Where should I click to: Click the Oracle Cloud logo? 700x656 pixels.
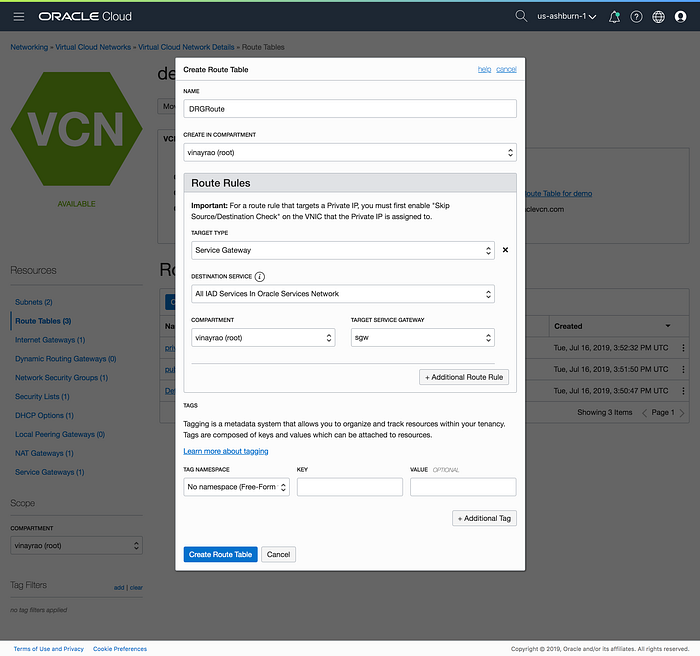coord(85,17)
